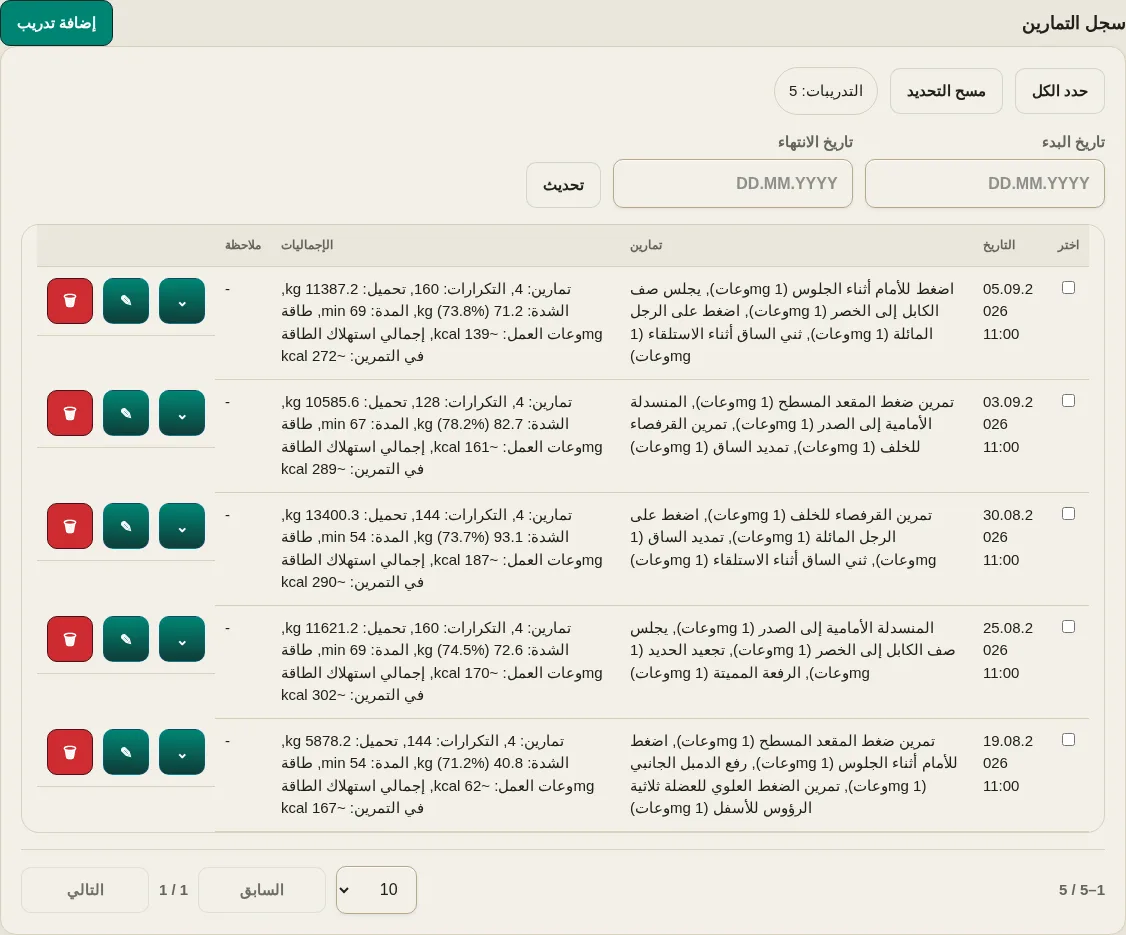The image size is (1126, 935).
Task: Focus the تاريخ الانتهاء end date field
Action: point(732,184)
